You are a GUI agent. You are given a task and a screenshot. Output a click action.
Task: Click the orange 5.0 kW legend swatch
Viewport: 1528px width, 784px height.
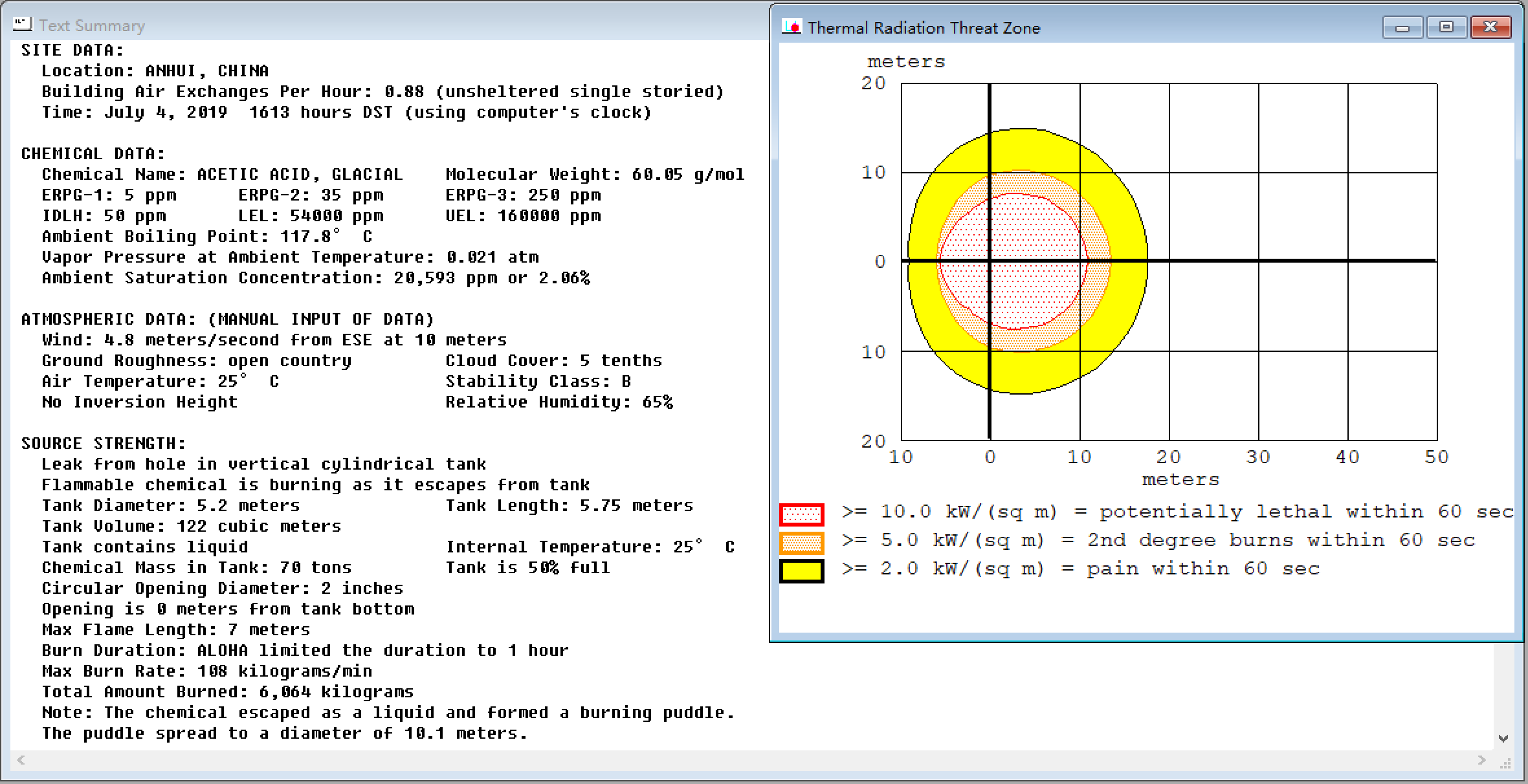(801, 543)
